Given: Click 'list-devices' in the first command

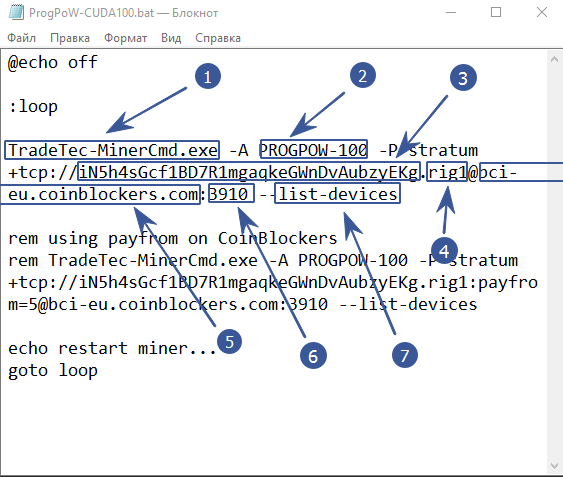Looking at the screenshot, I should 338,194.
